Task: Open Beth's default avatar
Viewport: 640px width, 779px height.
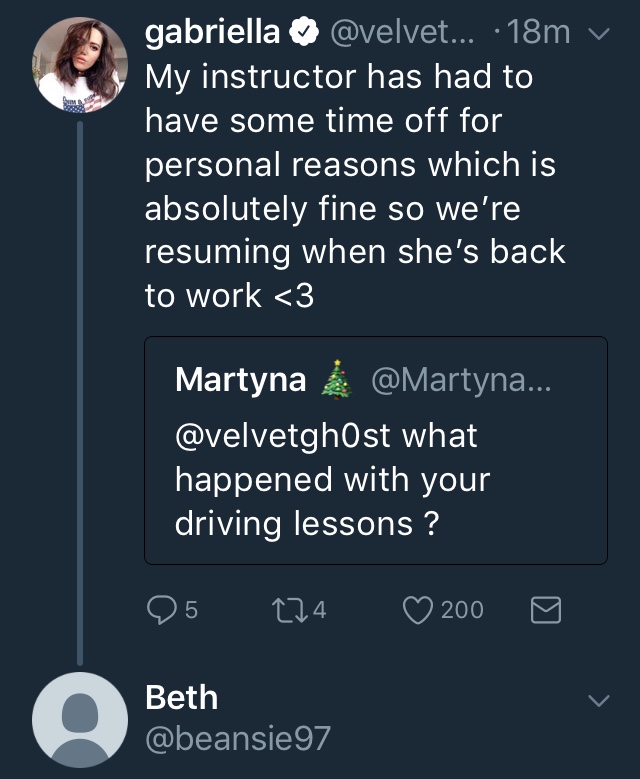Action: click(x=81, y=720)
